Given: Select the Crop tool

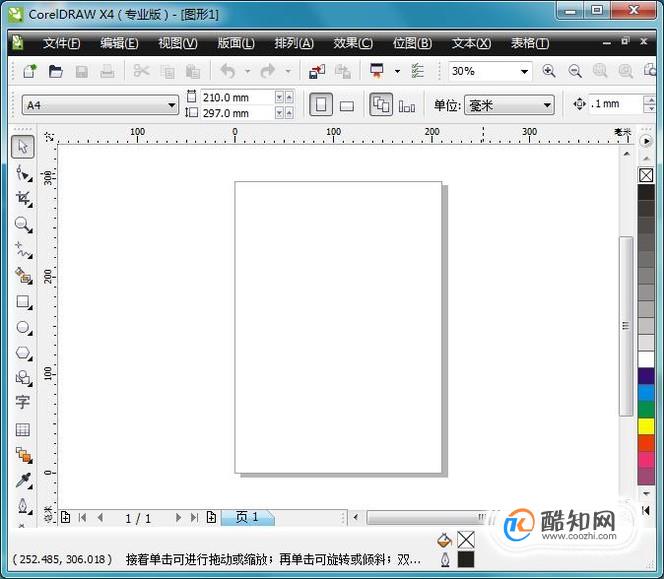Looking at the screenshot, I should 23,199.
